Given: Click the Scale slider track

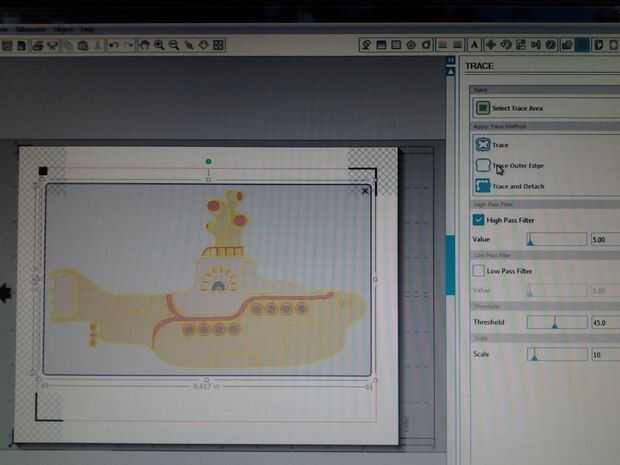Looking at the screenshot, I should click(557, 354).
